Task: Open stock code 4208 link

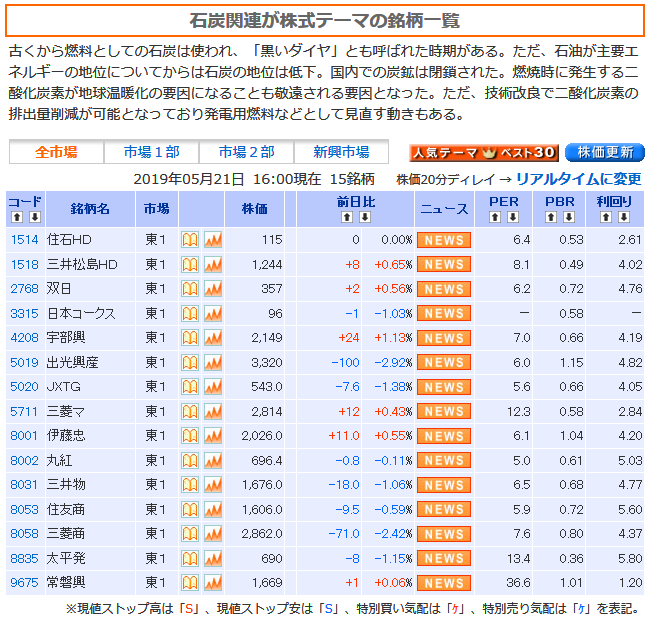Action: tap(24, 338)
